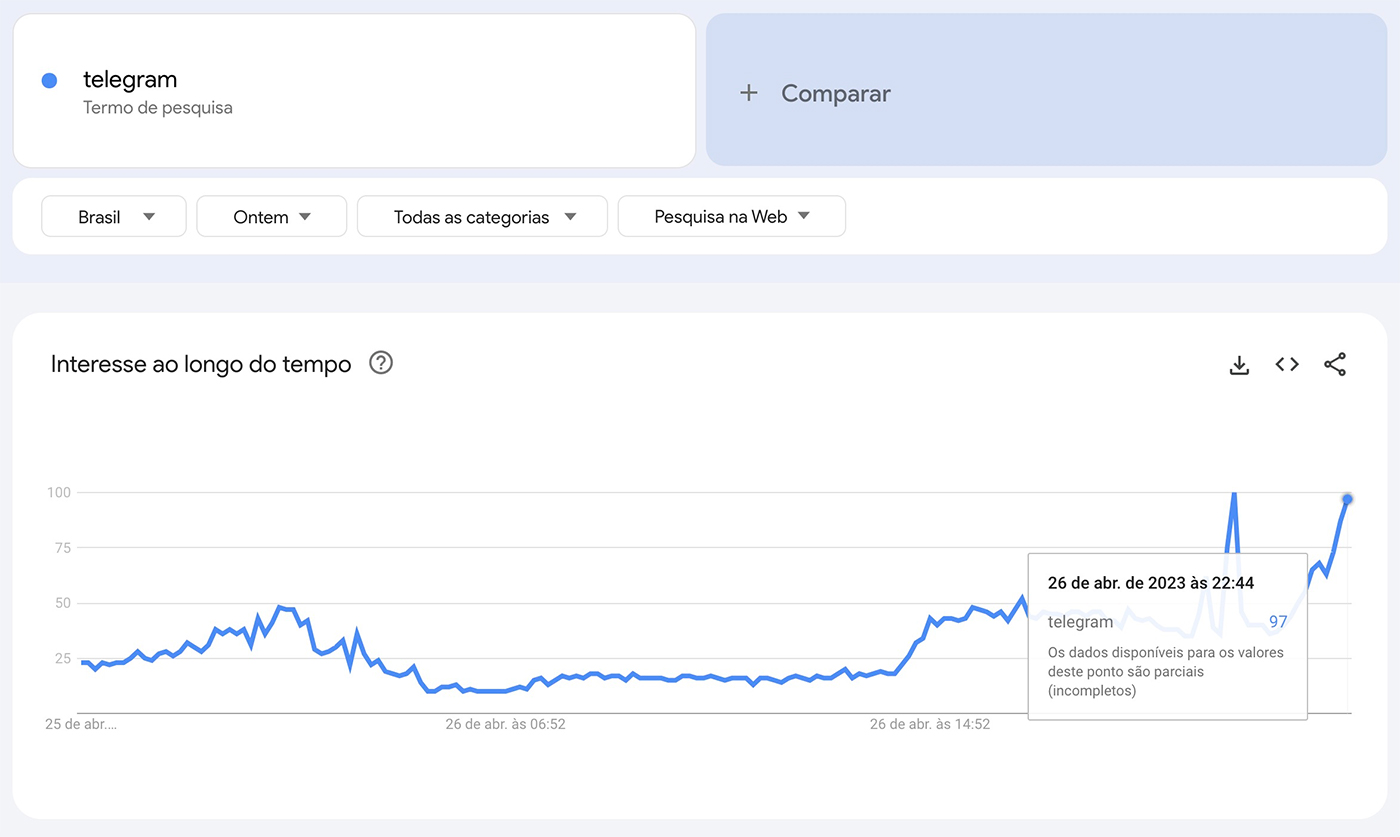Viewport: 1400px width, 837px height.
Task: Click the blue endpoint marker on the chart
Action: pyautogui.click(x=1347, y=497)
